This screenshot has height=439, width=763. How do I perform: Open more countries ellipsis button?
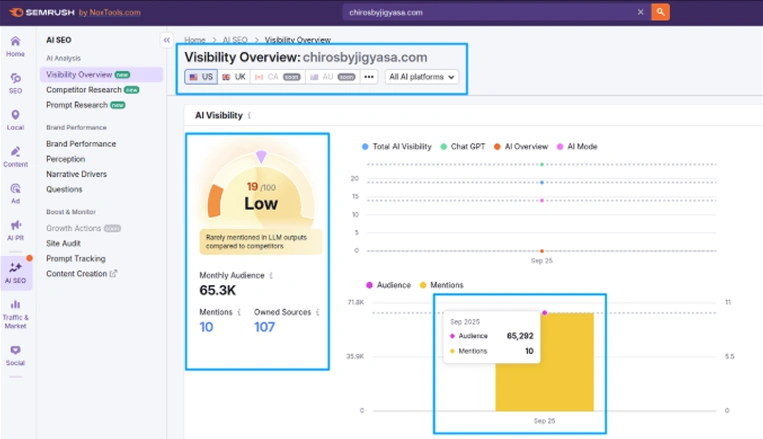coord(369,77)
